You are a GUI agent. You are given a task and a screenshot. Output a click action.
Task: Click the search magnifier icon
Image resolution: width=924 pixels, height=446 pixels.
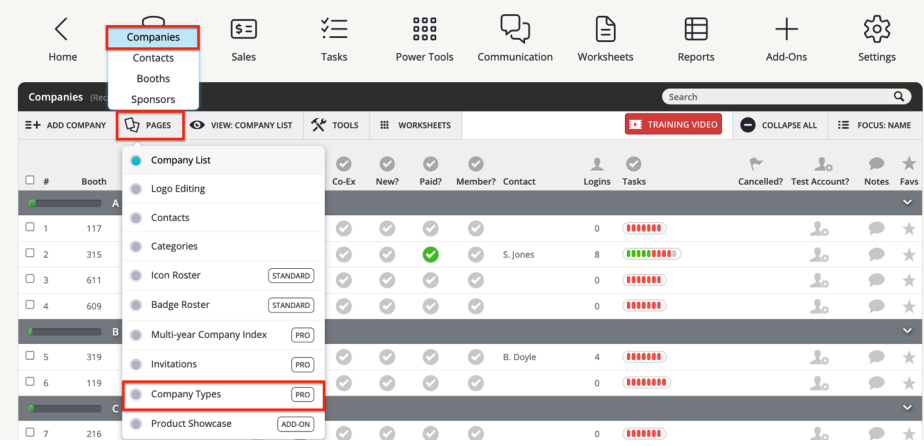click(899, 97)
